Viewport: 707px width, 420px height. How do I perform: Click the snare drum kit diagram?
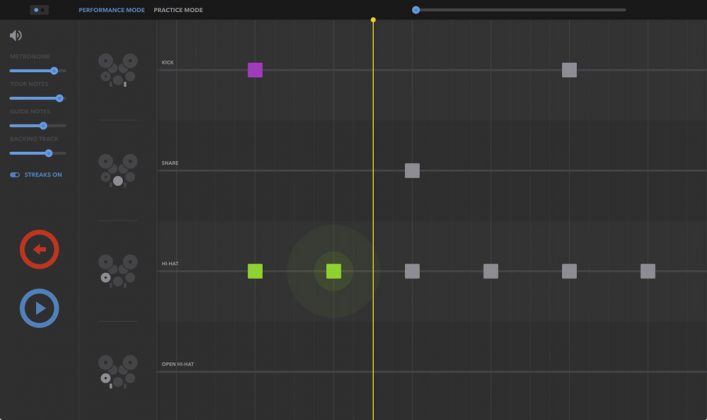(118, 169)
